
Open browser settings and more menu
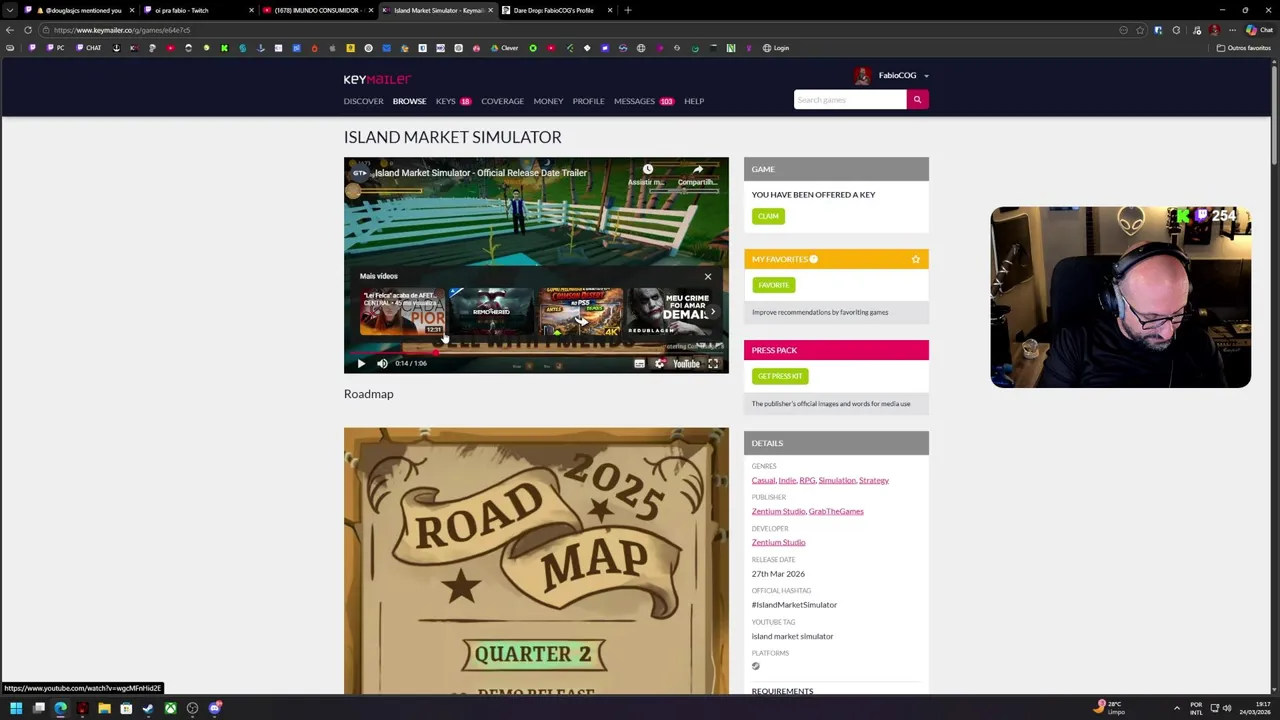click(1232, 30)
